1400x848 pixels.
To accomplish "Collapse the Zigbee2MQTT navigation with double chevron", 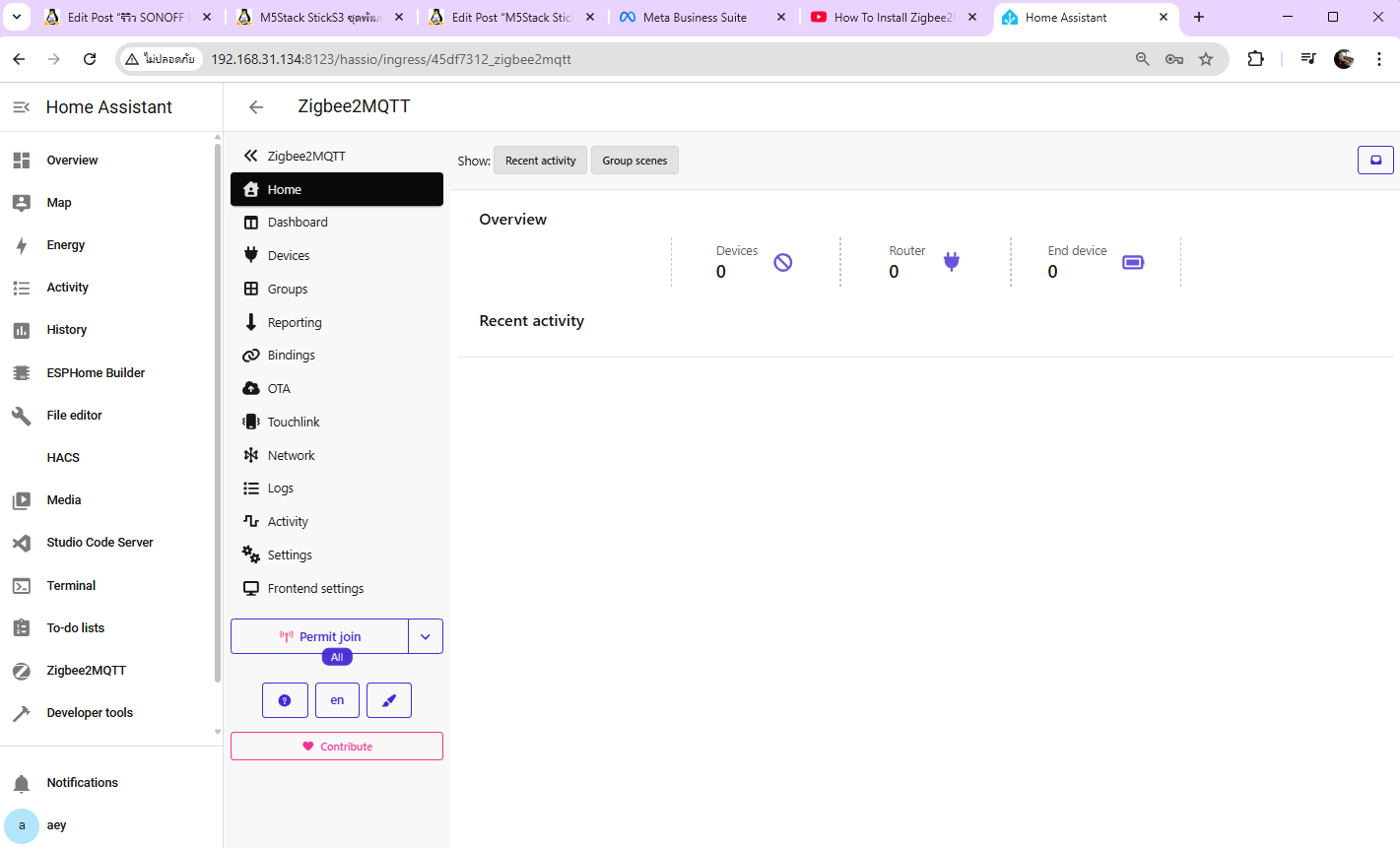I will [x=251, y=156].
